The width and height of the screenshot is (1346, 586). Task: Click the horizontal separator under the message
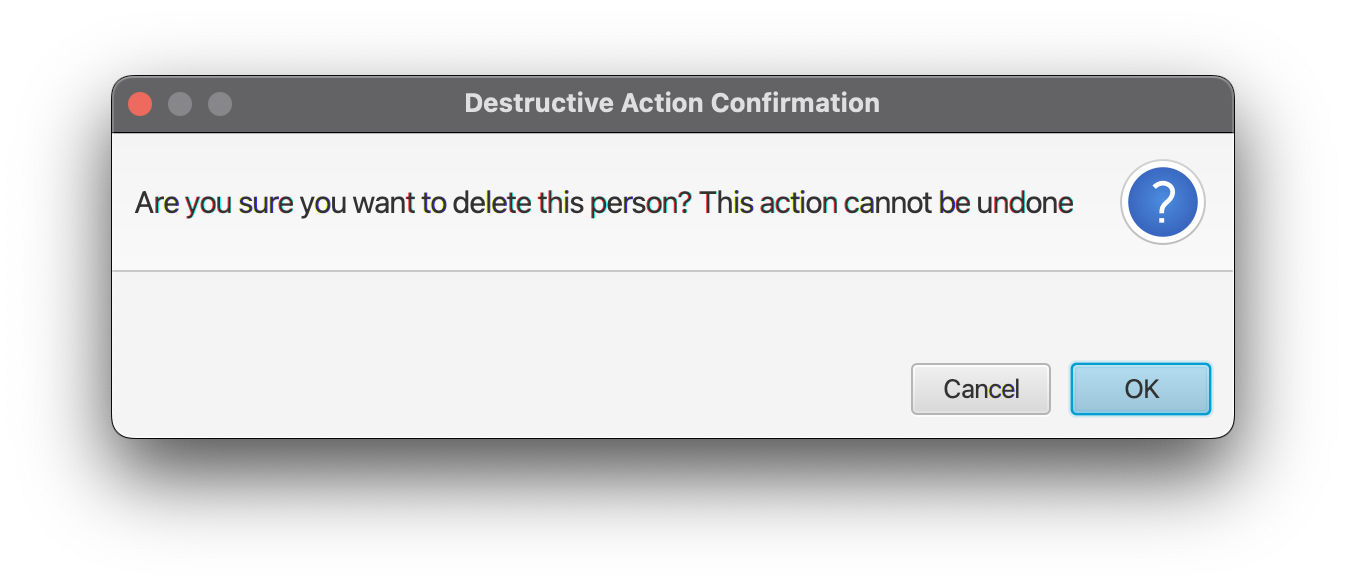(x=672, y=271)
